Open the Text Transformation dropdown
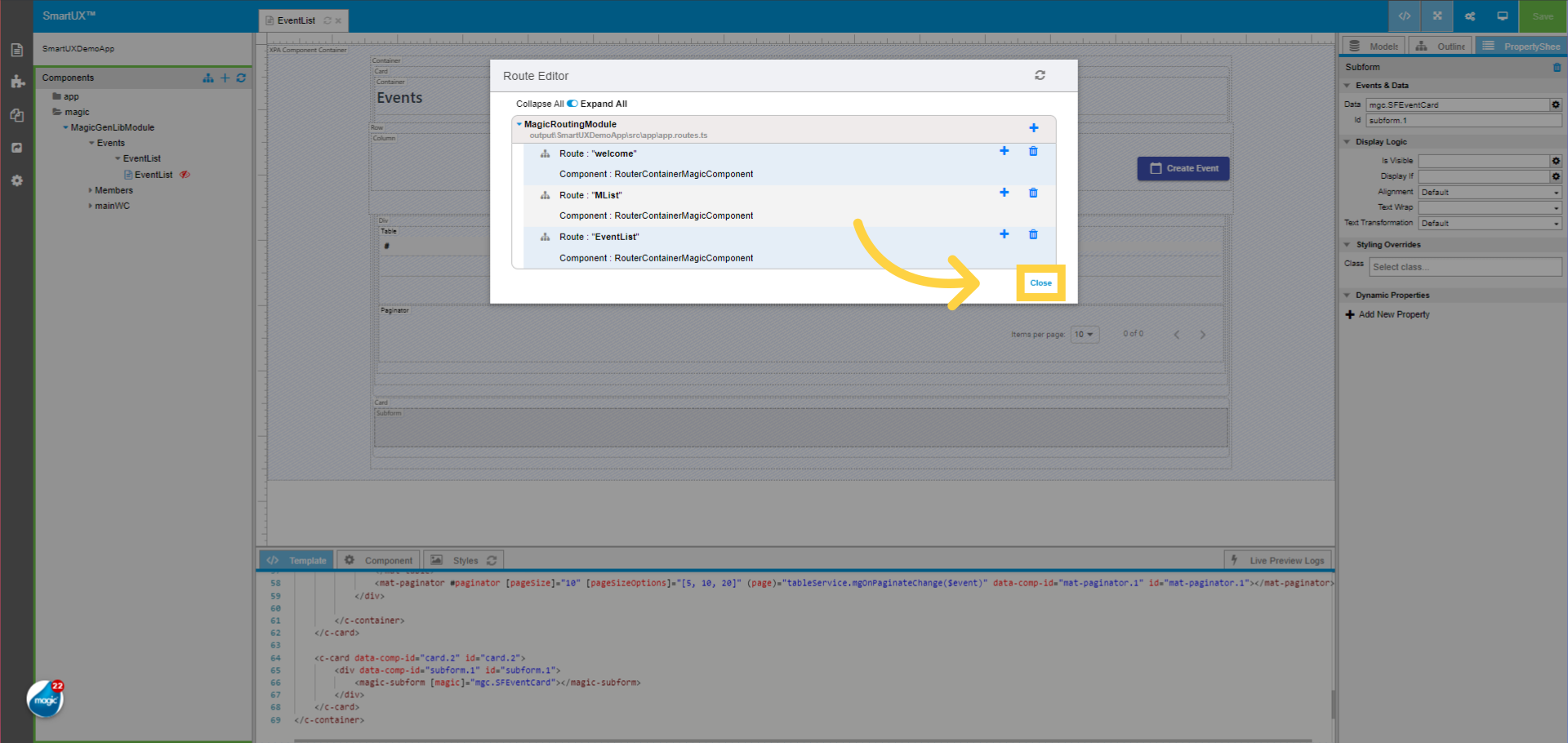The height and width of the screenshot is (743, 1568). click(1490, 224)
